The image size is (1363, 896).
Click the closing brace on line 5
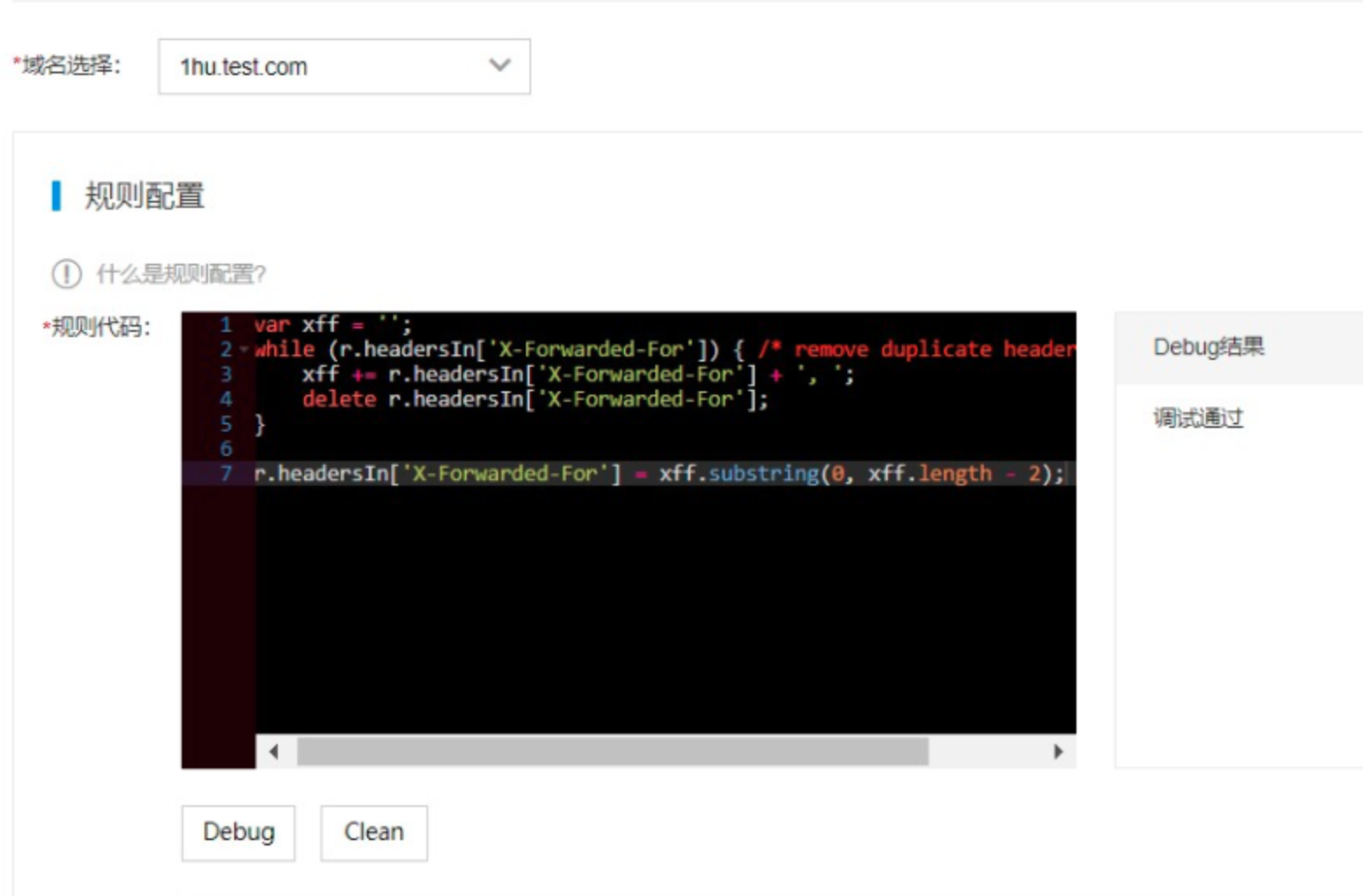point(259,424)
